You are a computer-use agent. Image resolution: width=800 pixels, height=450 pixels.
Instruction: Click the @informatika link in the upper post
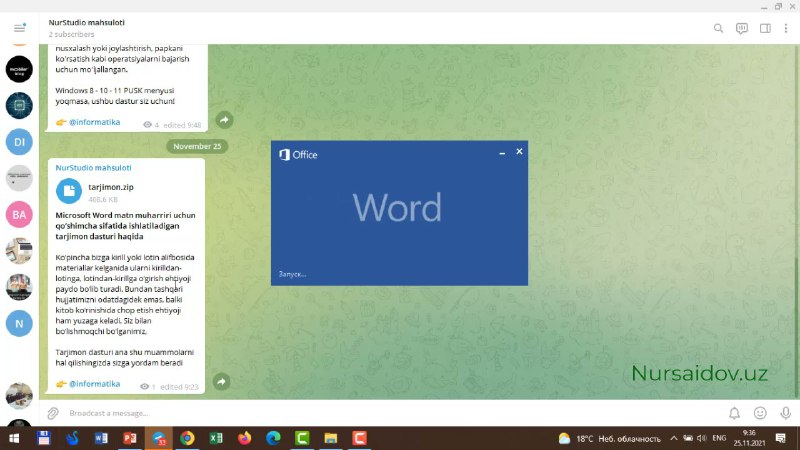[x=94, y=122]
